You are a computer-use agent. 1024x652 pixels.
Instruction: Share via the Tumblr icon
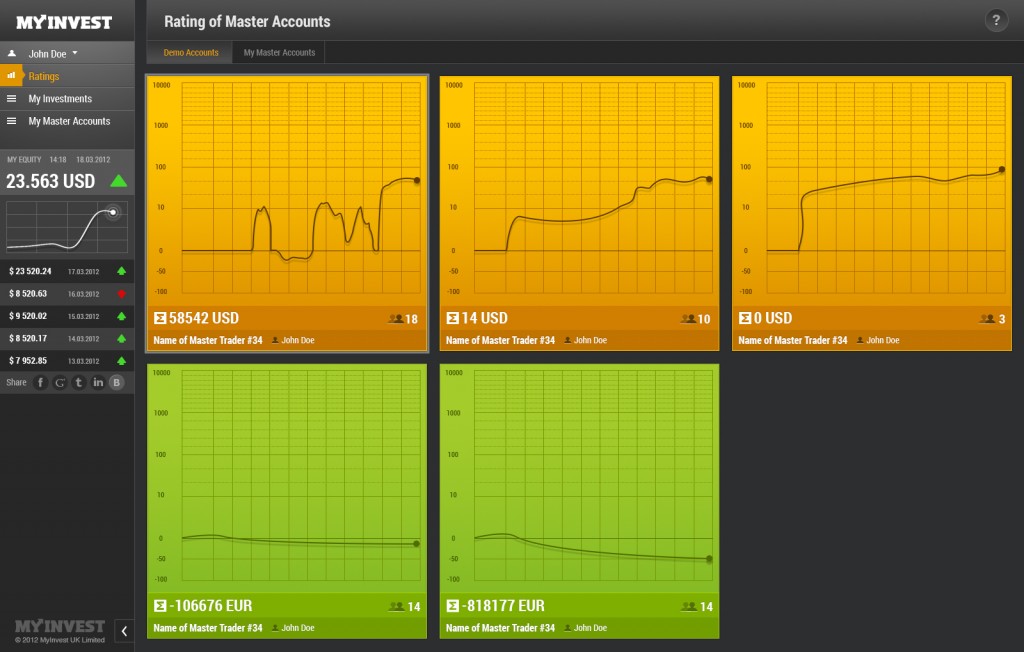pos(79,382)
